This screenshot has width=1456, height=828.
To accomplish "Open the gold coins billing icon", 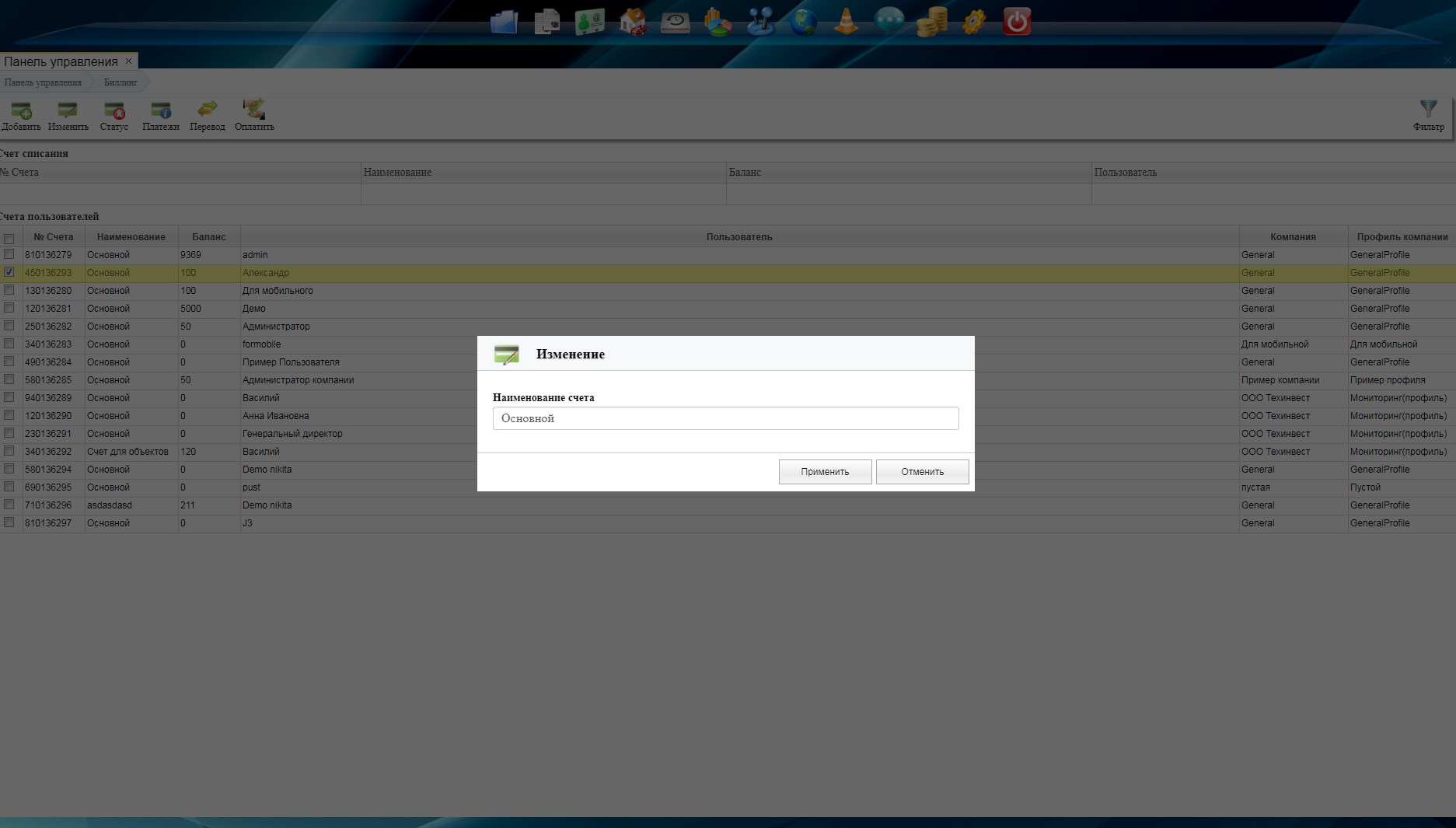I will coord(932,21).
